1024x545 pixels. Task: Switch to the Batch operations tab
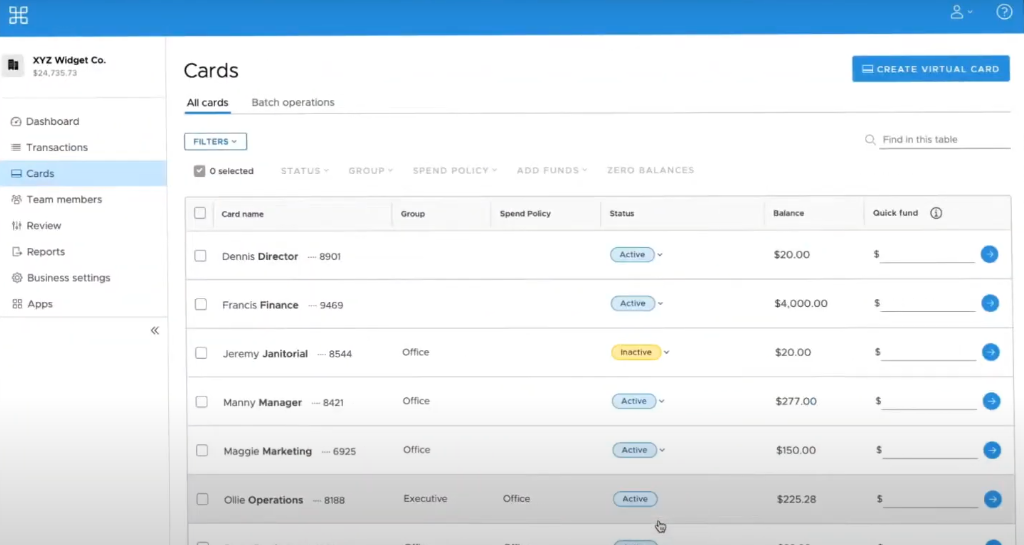click(x=293, y=102)
